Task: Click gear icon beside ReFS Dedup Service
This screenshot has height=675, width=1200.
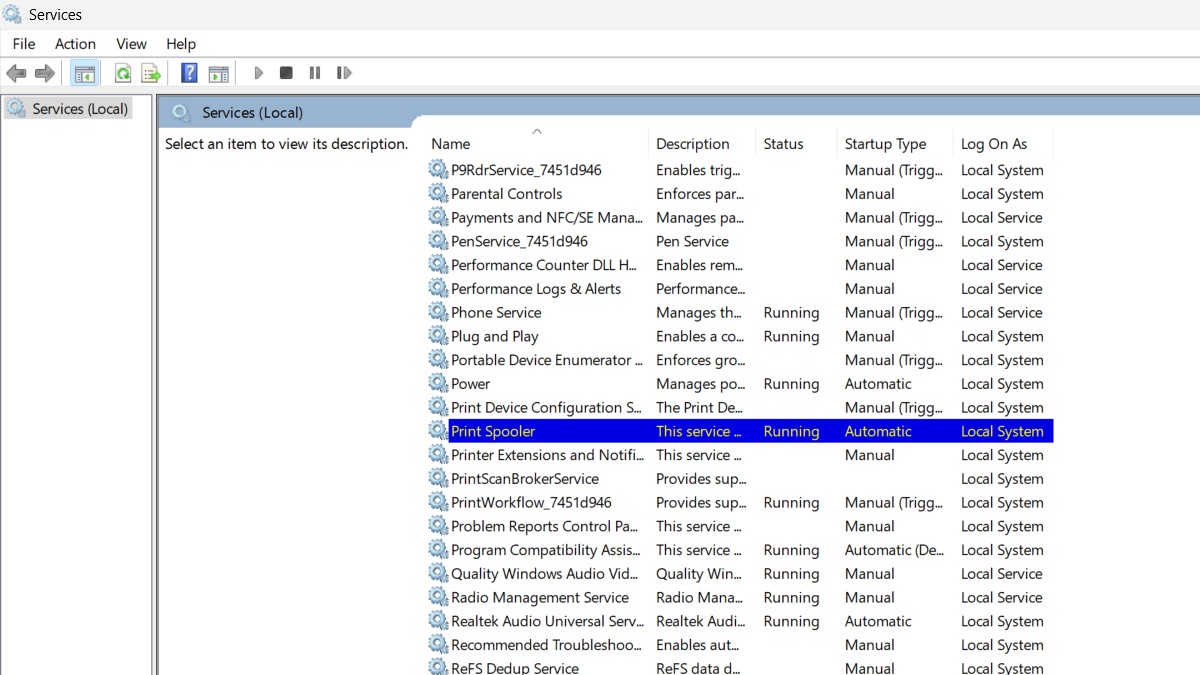Action: coord(438,667)
